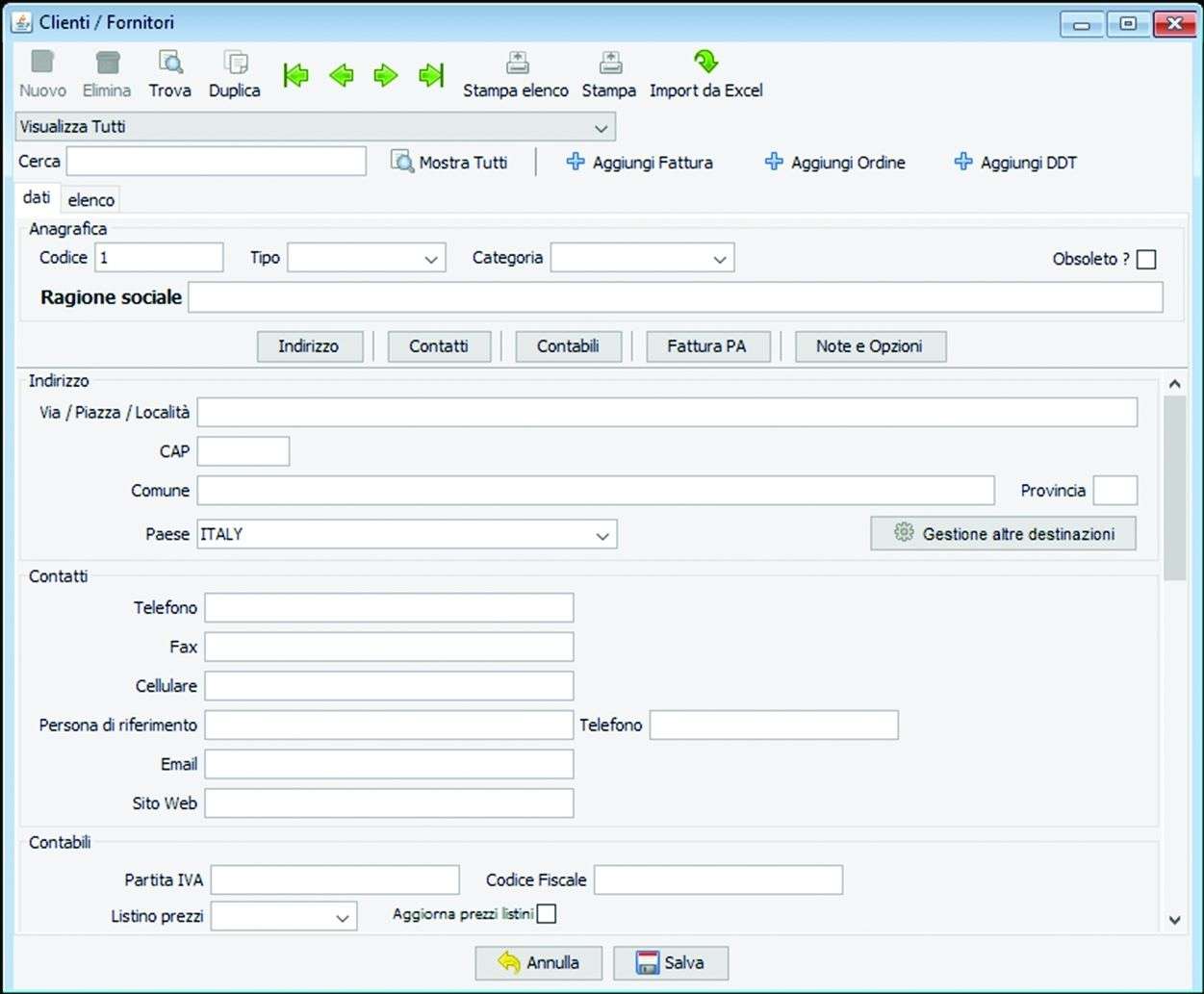The width and height of the screenshot is (1204, 994).
Task: Go to next record arrow
Action: tap(386, 75)
